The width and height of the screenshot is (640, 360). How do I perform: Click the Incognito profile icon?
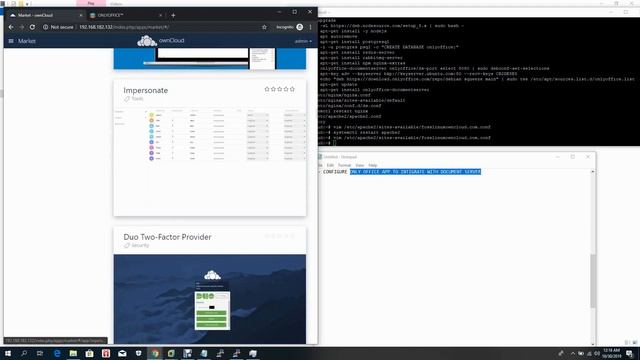pos(300,27)
